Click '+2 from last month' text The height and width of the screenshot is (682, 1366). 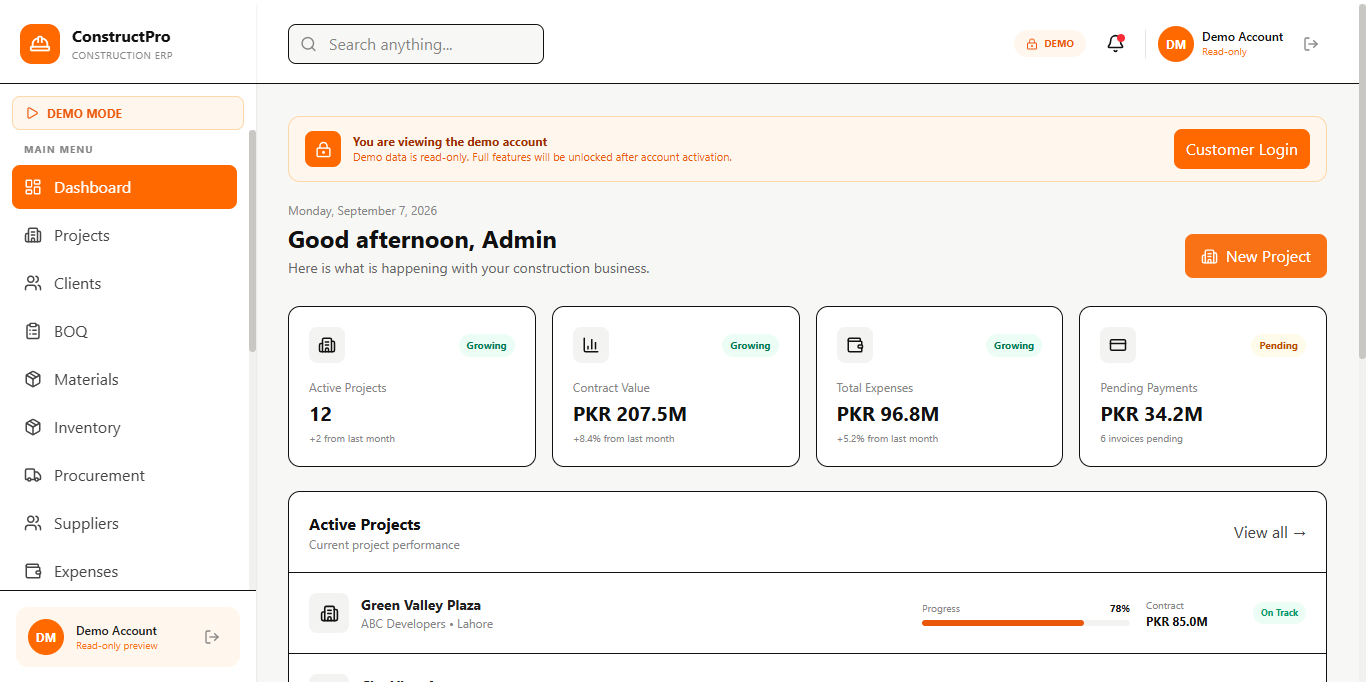(352, 439)
